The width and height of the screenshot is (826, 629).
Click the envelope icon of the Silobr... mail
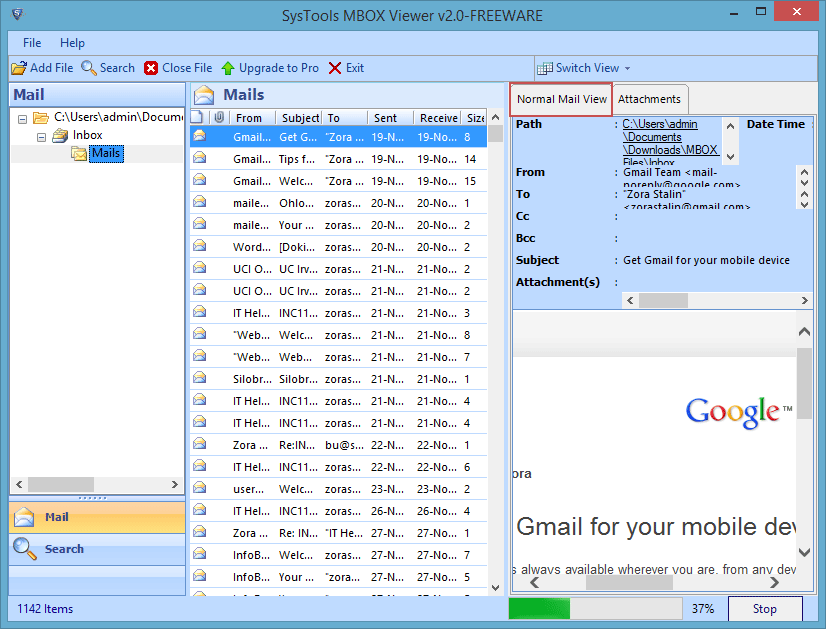tap(200, 378)
